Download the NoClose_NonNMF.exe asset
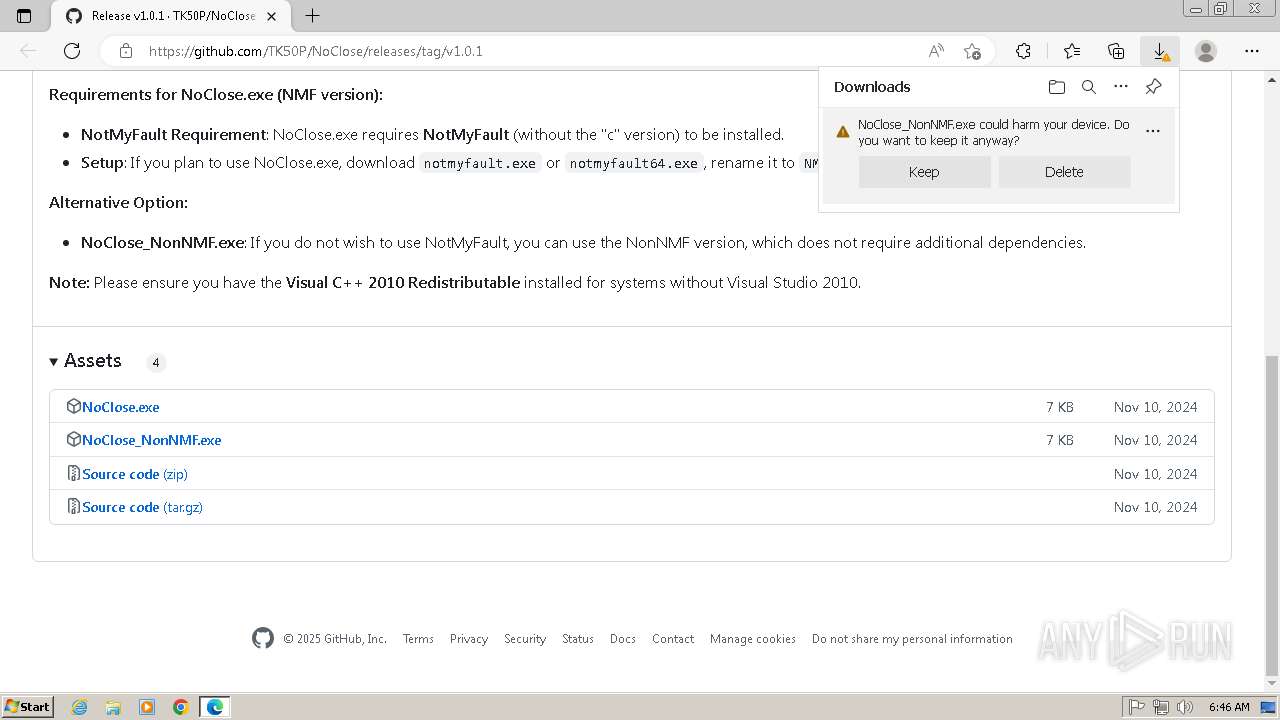 (x=152, y=440)
